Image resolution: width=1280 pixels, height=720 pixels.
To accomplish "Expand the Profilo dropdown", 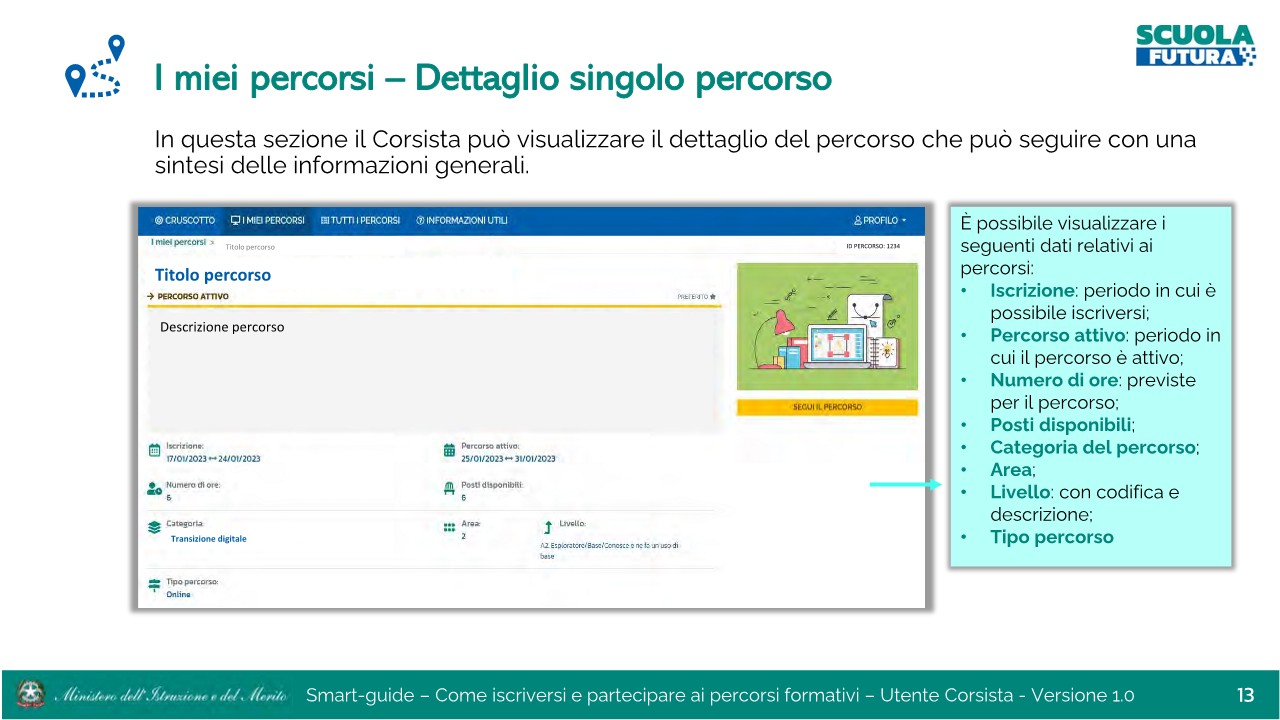I will click(x=880, y=220).
